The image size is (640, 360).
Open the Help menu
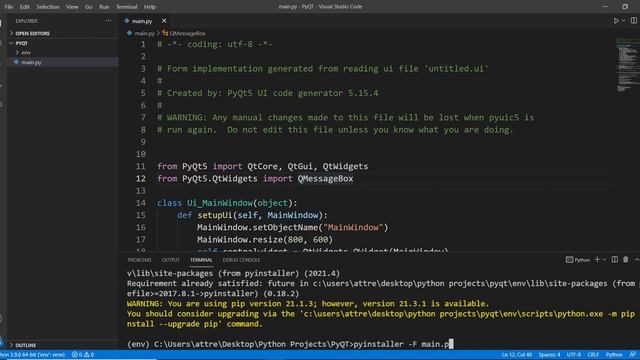click(150, 7)
